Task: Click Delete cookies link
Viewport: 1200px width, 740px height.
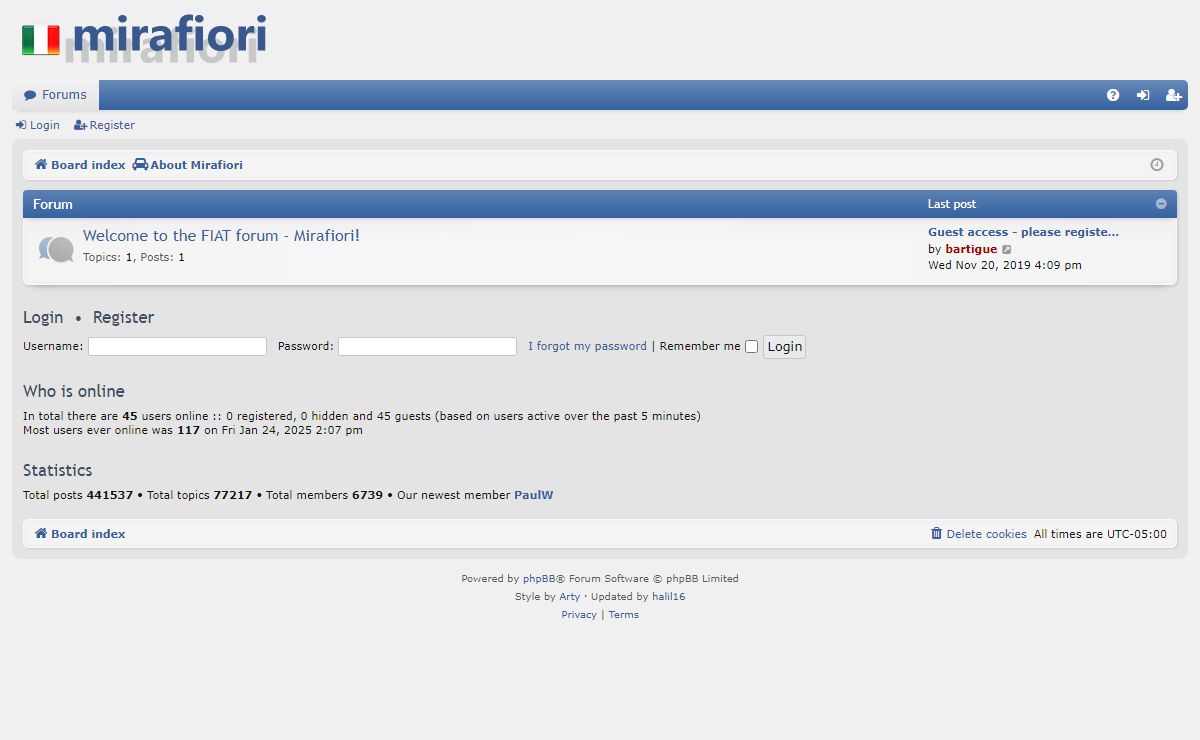Action: click(978, 534)
